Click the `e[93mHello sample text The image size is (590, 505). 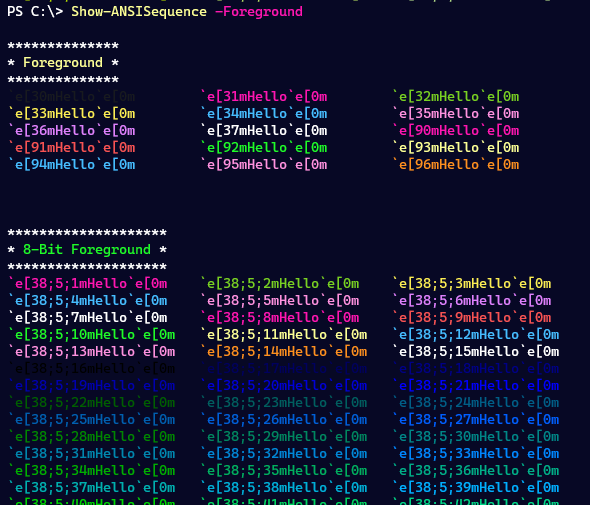[456, 148]
